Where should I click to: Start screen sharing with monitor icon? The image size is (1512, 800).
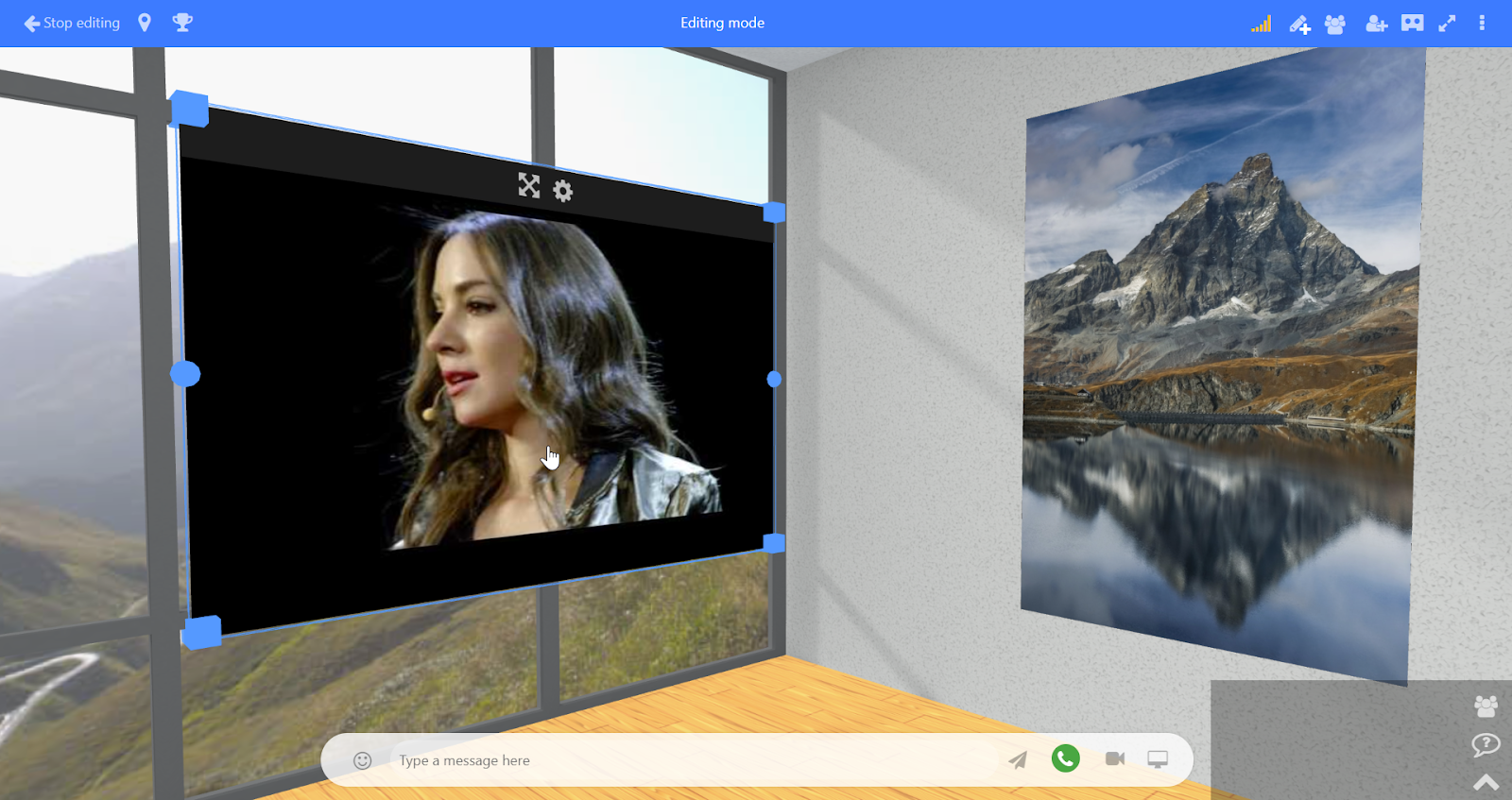(1158, 759)
